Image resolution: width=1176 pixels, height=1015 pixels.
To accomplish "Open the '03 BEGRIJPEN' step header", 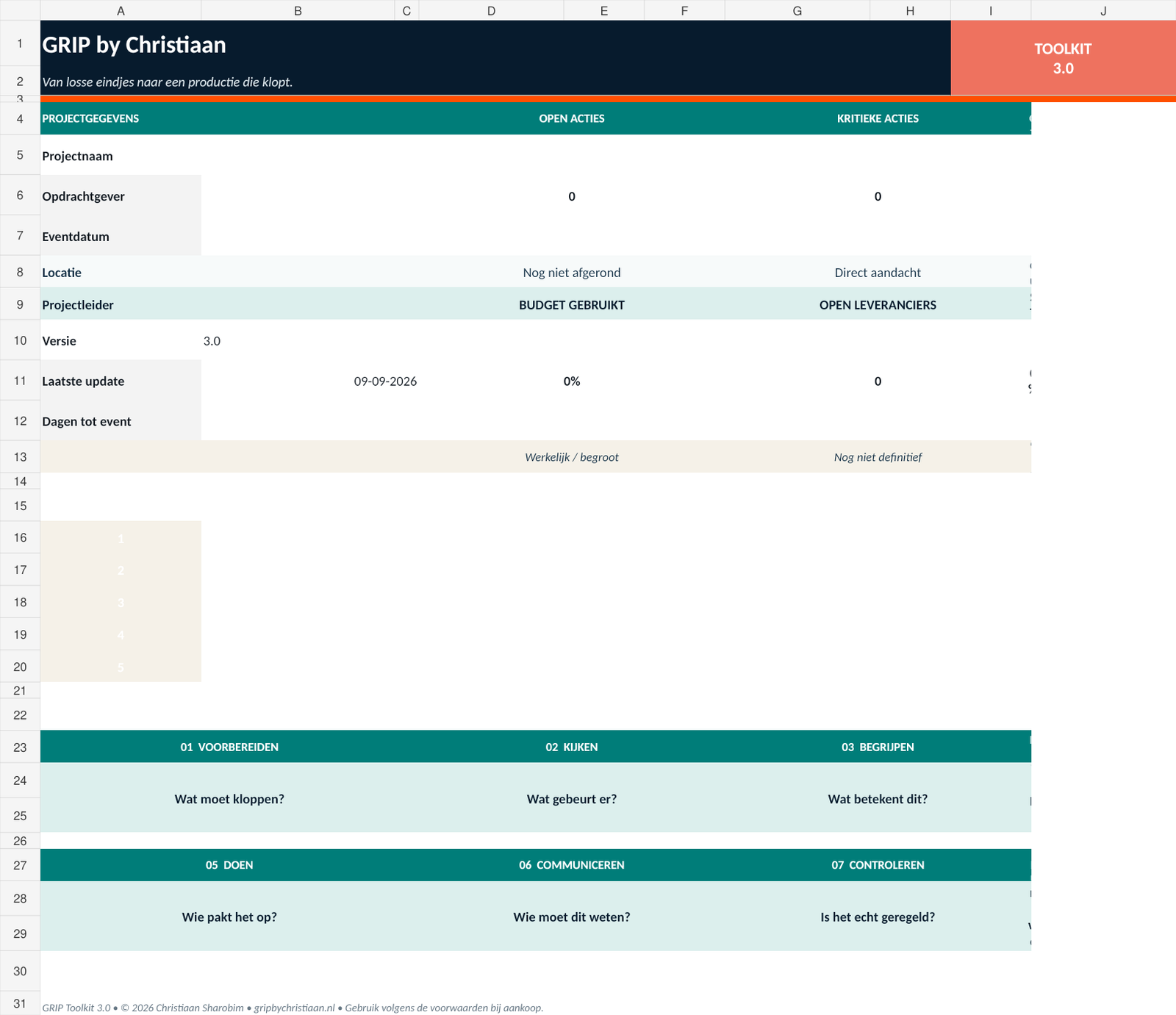I will [878, 747].
